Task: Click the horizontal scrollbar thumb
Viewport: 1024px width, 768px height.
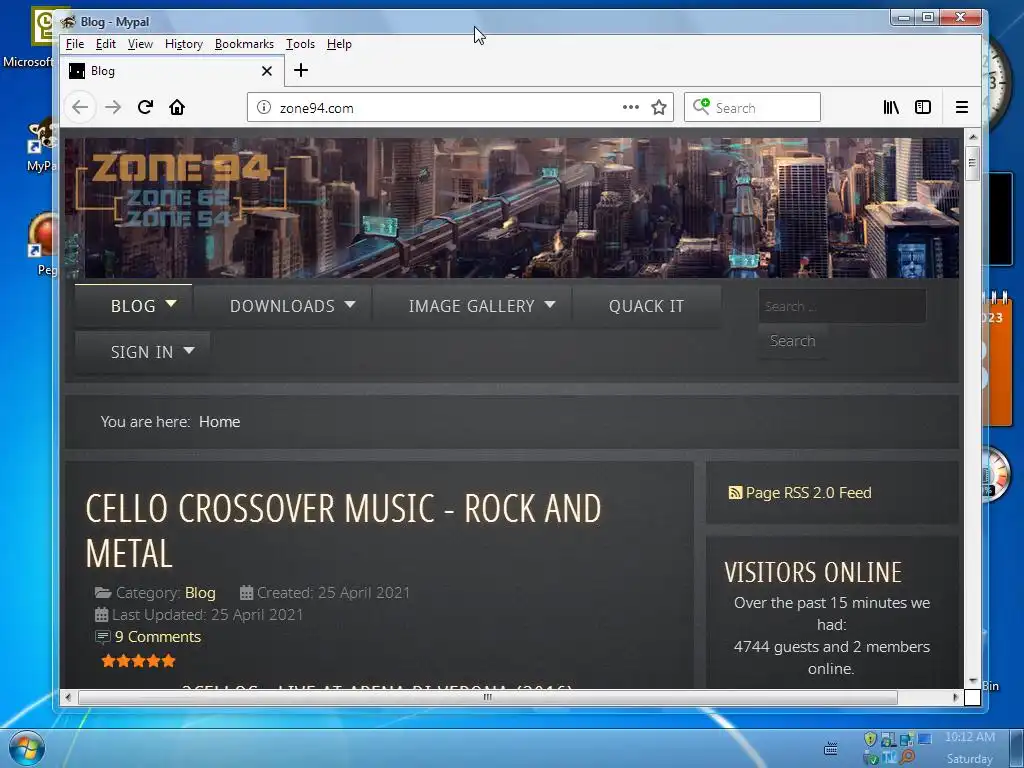Action: tap(488, 697)
